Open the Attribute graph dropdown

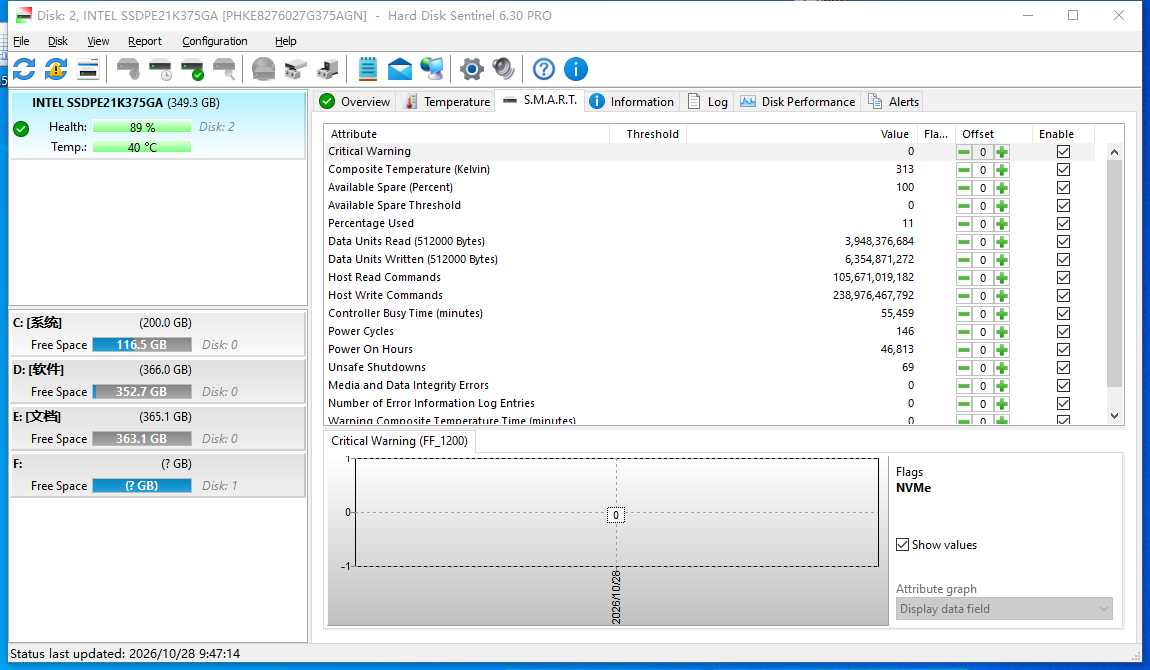[x=1004, y=608]
